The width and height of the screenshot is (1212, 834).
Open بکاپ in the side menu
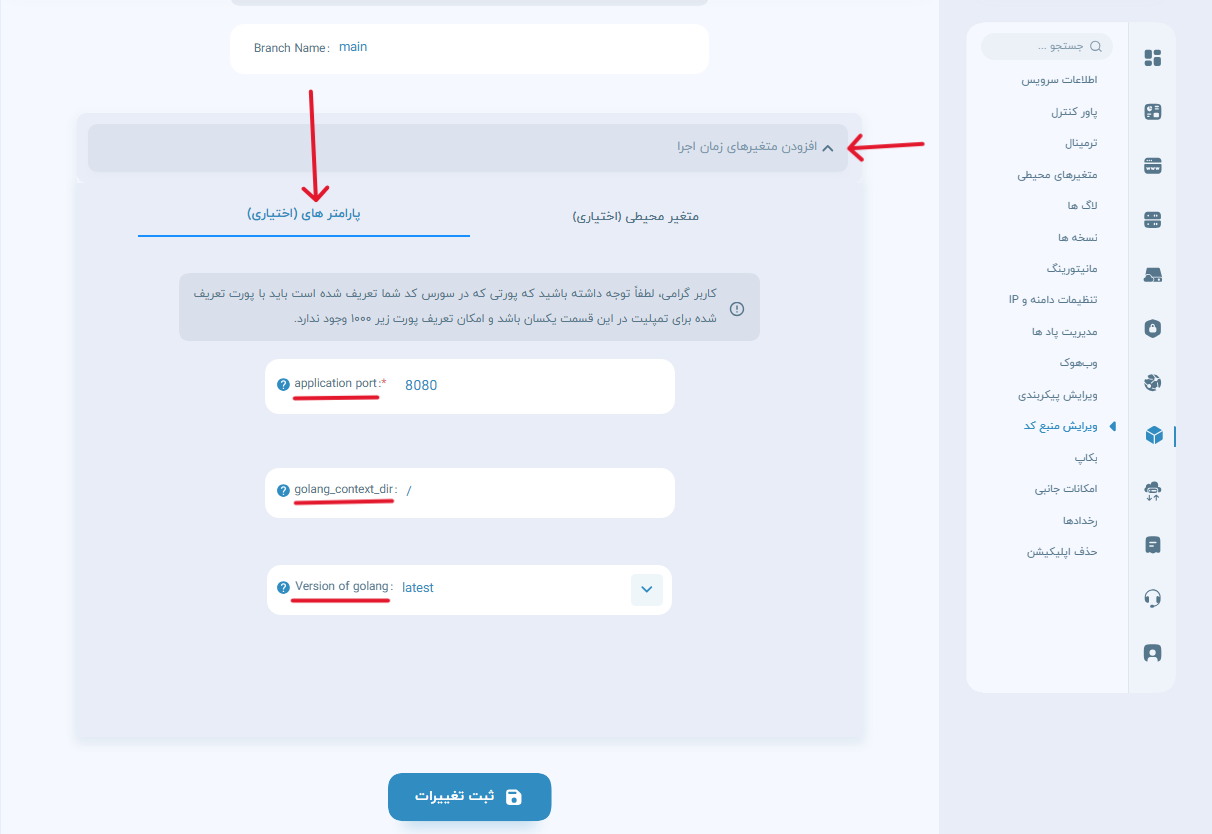1085,457
